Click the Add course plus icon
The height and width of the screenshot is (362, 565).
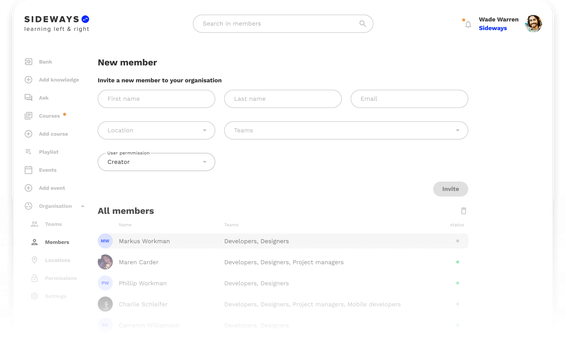pyautogui.click(x=28, y=134)
